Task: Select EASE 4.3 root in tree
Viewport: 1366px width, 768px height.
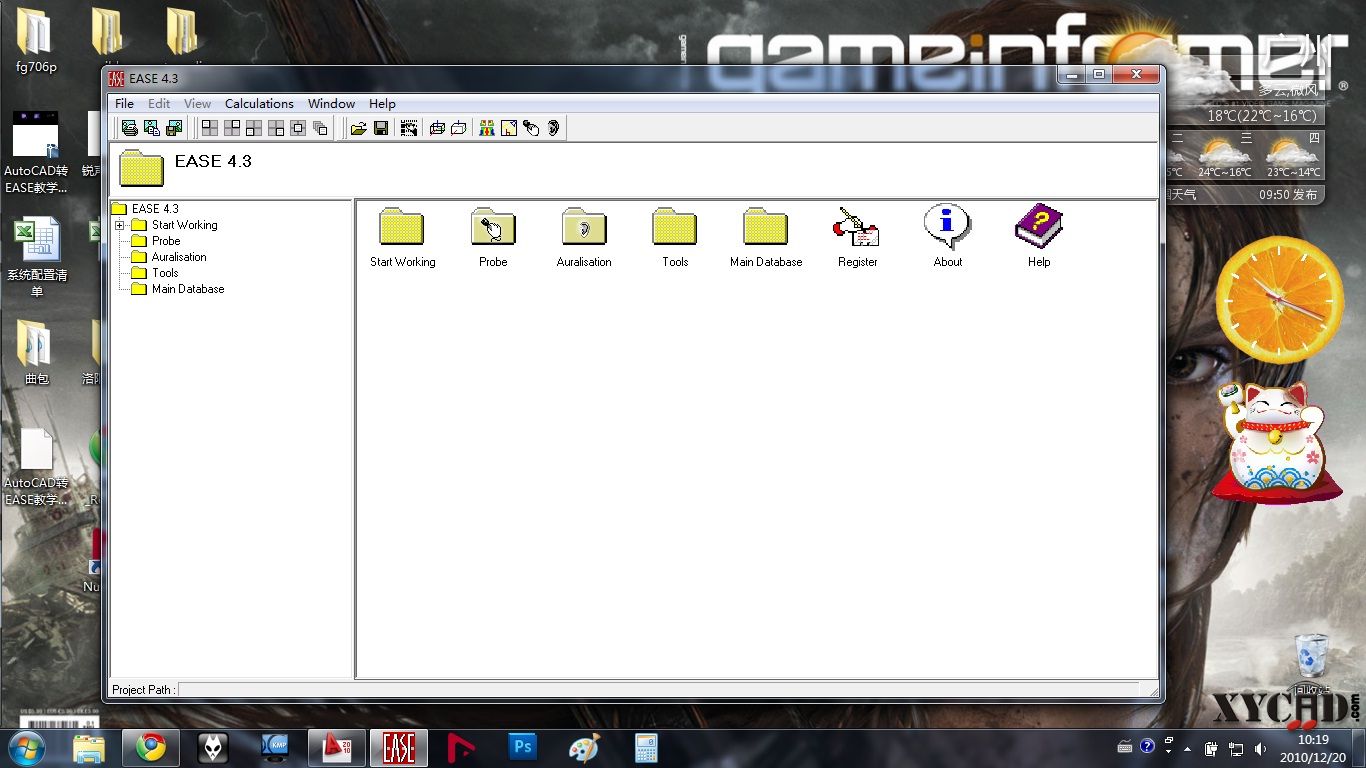Action: point(155,209)
